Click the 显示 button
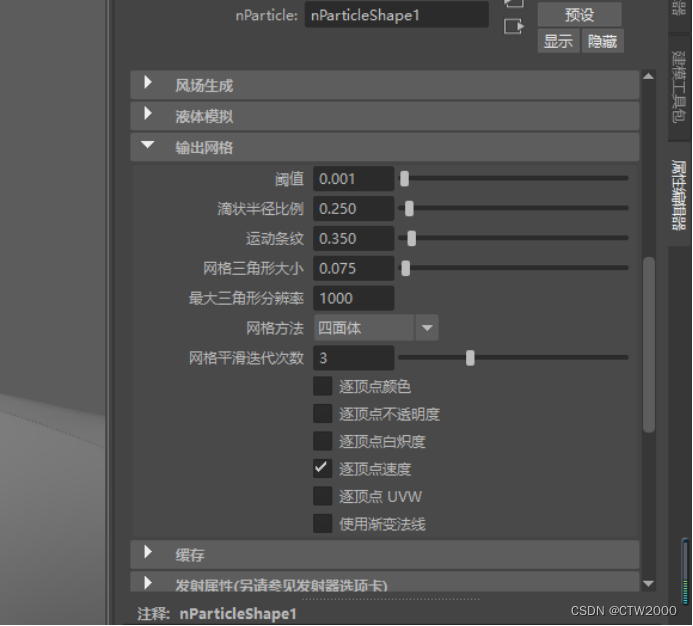 (x=558, y=42)
